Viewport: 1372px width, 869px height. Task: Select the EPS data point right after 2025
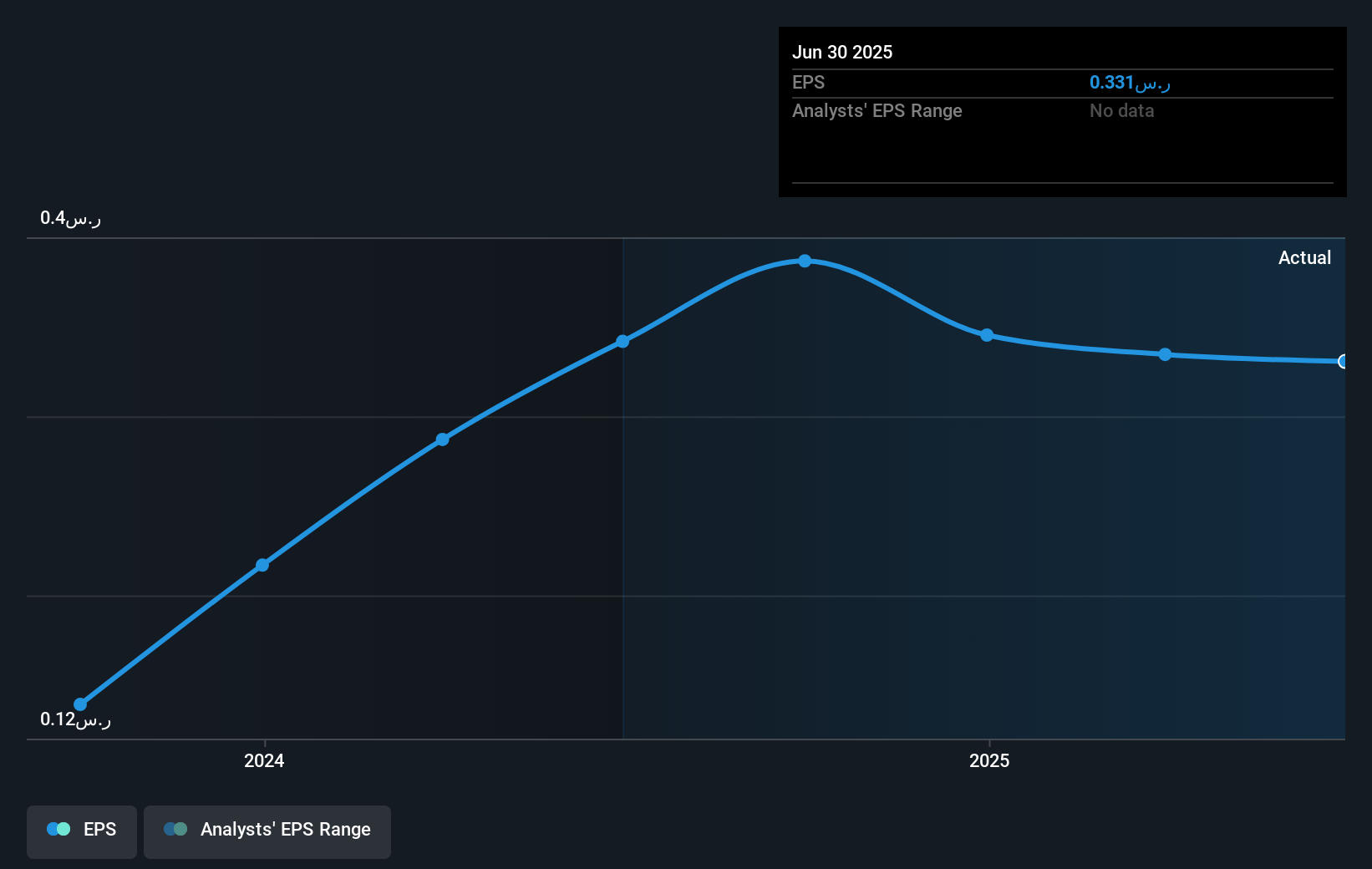pos(1165,354)
